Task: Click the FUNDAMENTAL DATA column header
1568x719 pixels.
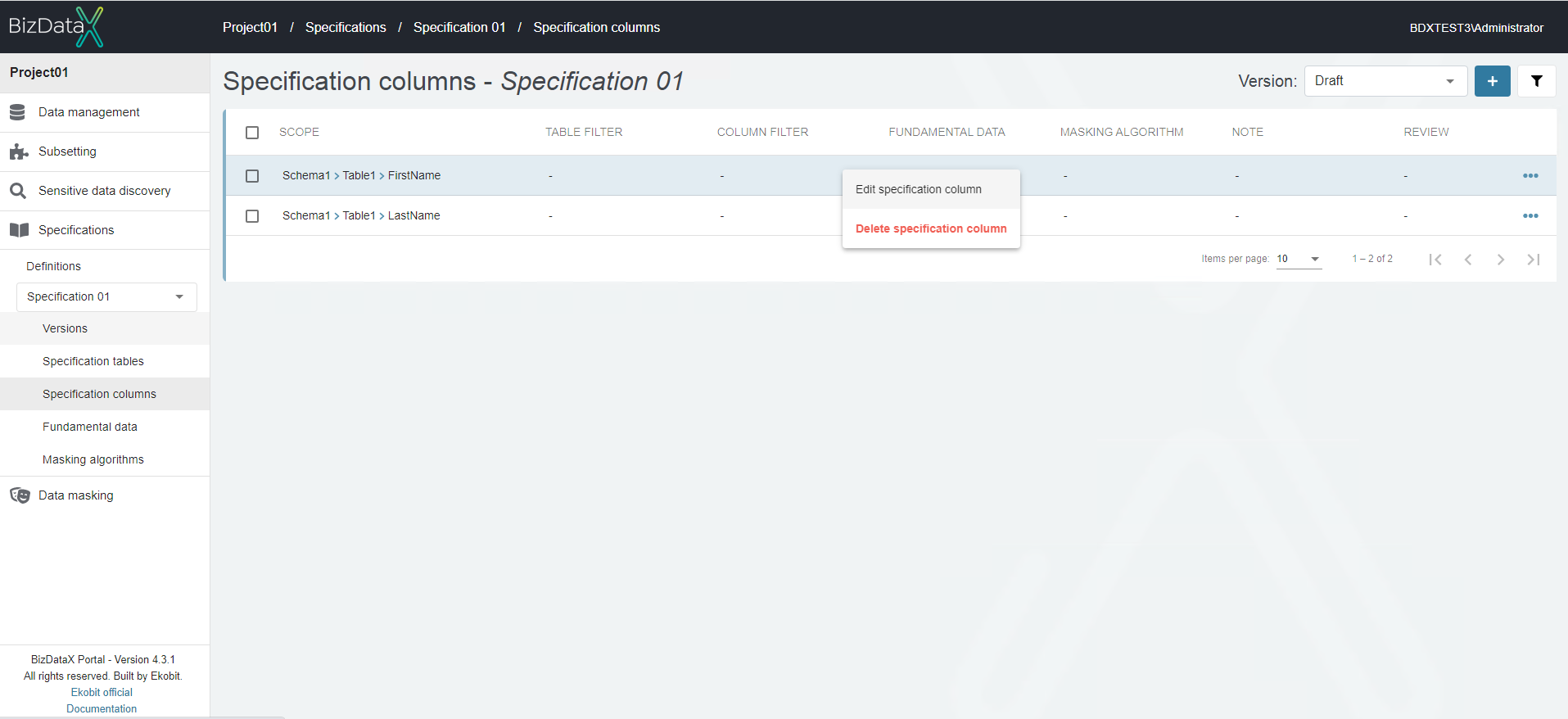Action: (x=947, y=132)
